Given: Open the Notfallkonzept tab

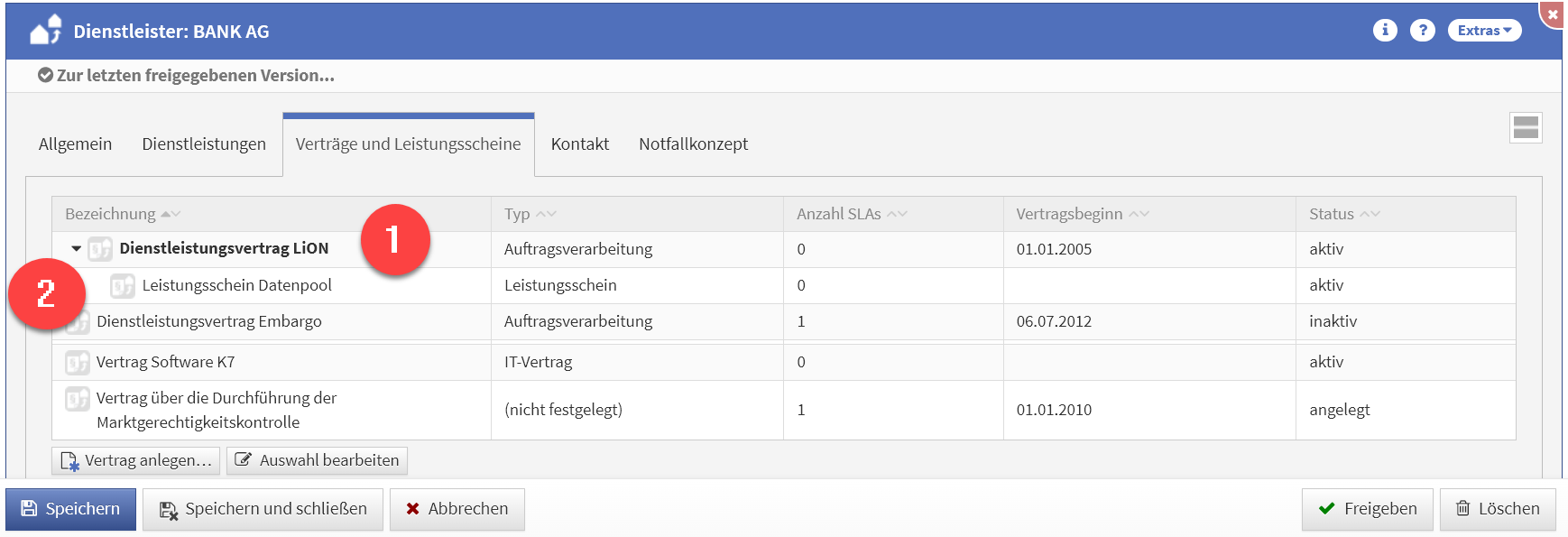Looking at the screenshot, I should (x=693, y=144).
